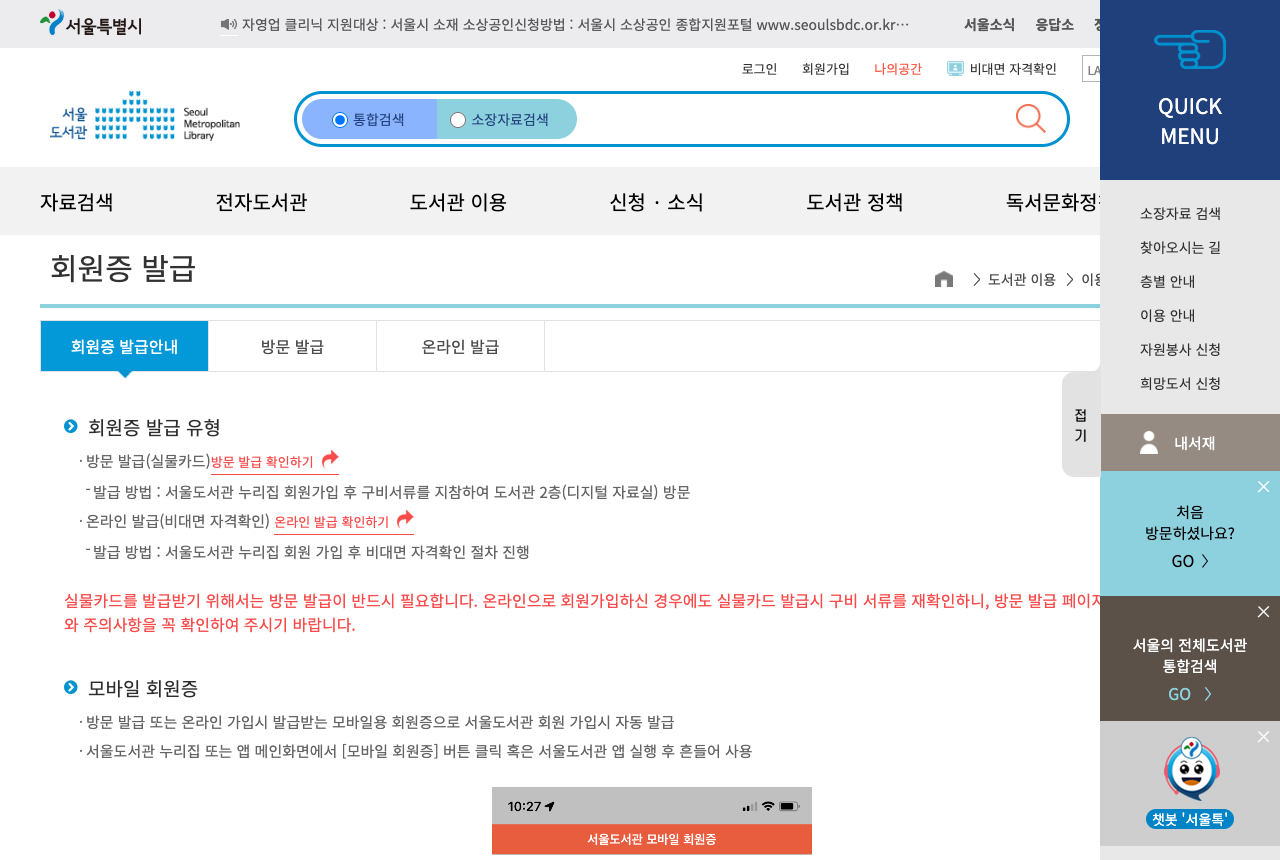Viewport: 1280px width, 860px height.
Task: Open 찾아오시는 길 in quick menu
Action: tap(1180, 247)
